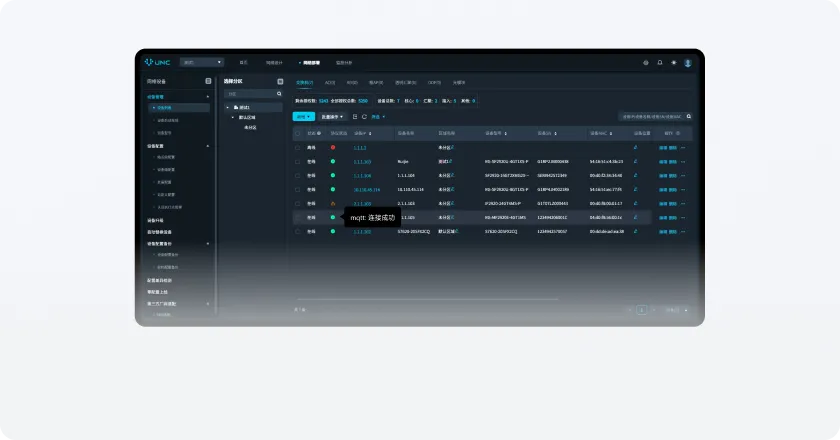Open the selector dropdown next to UNC logo

point(201,62)
